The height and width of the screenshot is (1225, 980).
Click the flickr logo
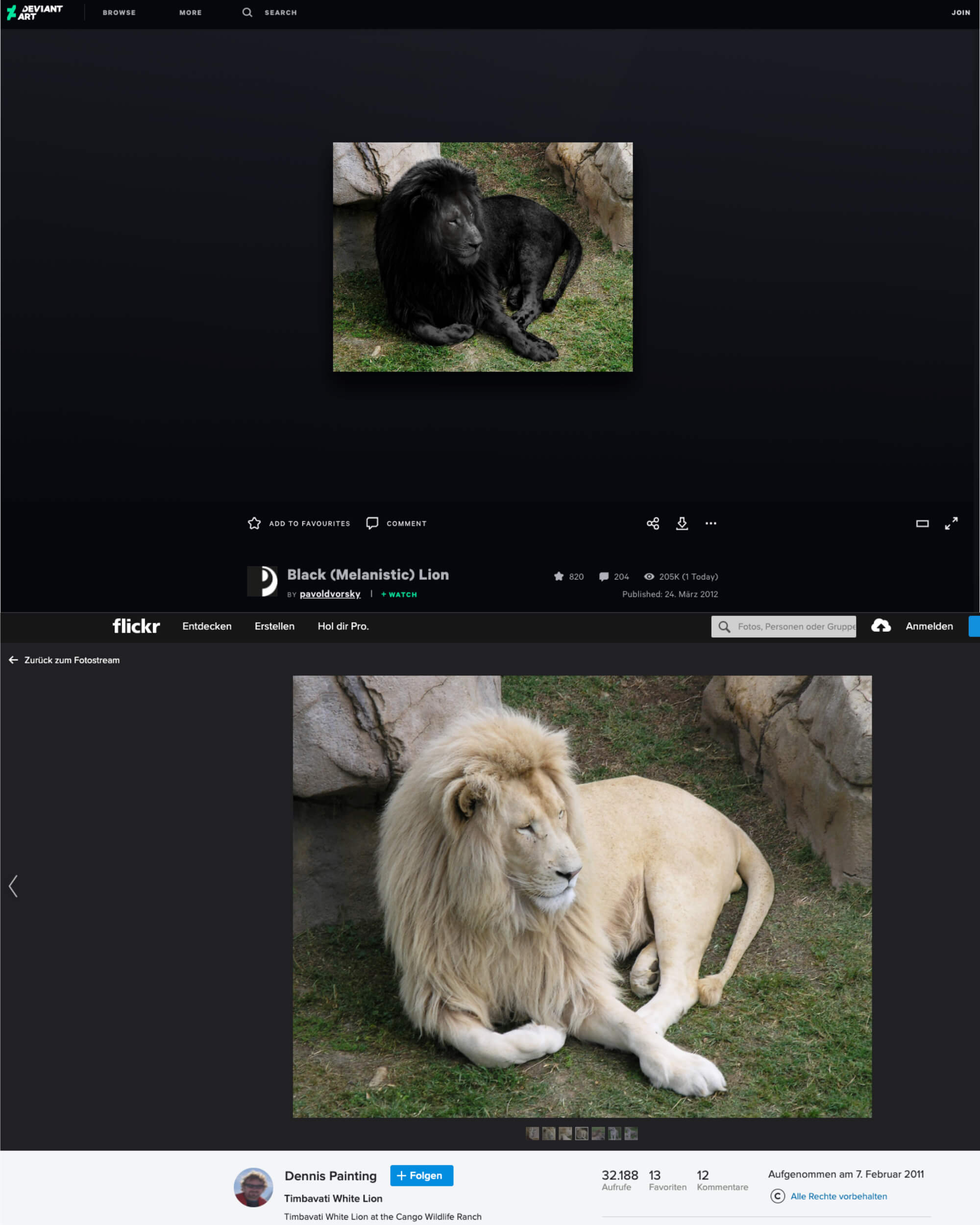point(136,626)
